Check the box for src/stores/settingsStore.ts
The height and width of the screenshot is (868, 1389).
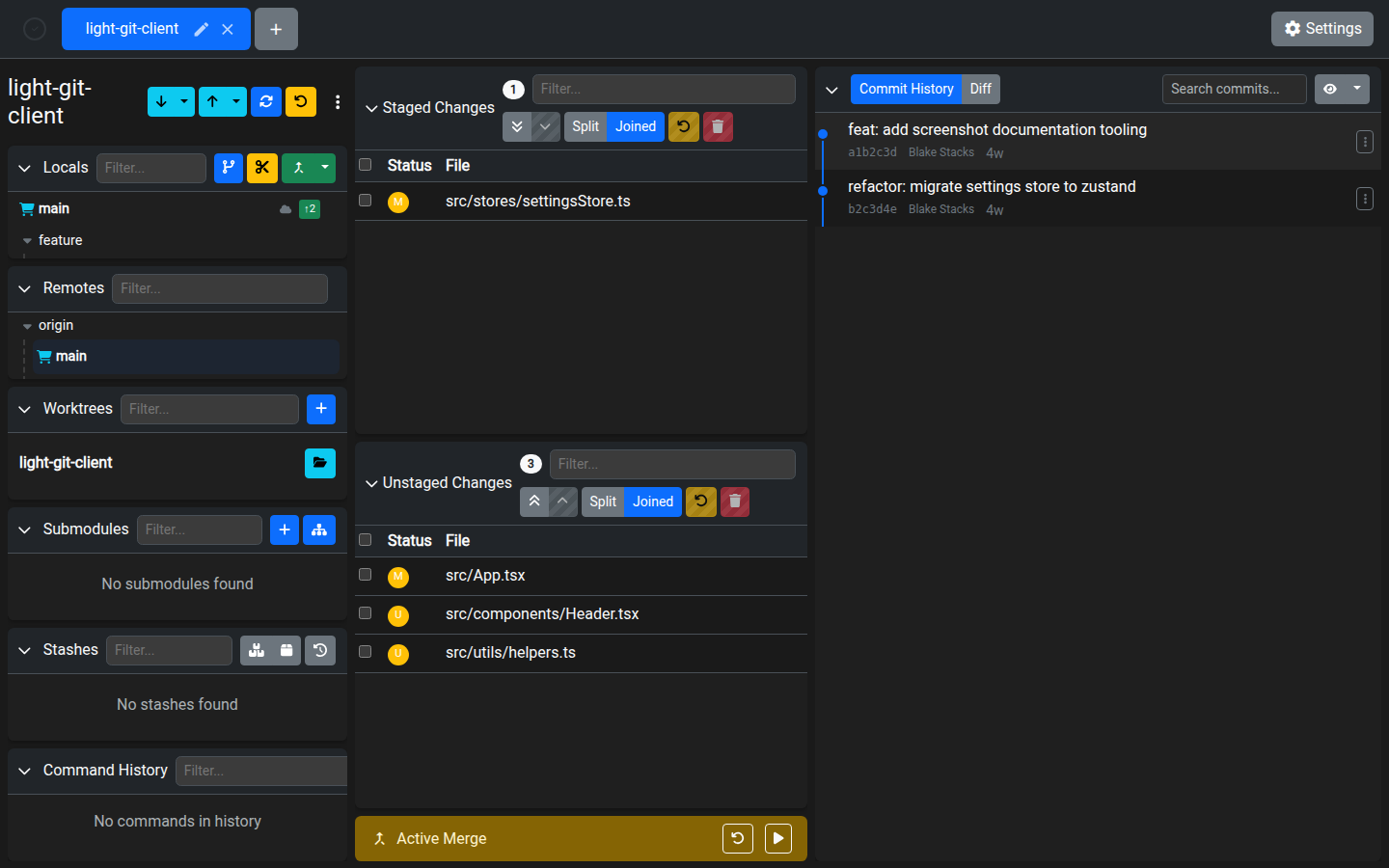point(366,201)
